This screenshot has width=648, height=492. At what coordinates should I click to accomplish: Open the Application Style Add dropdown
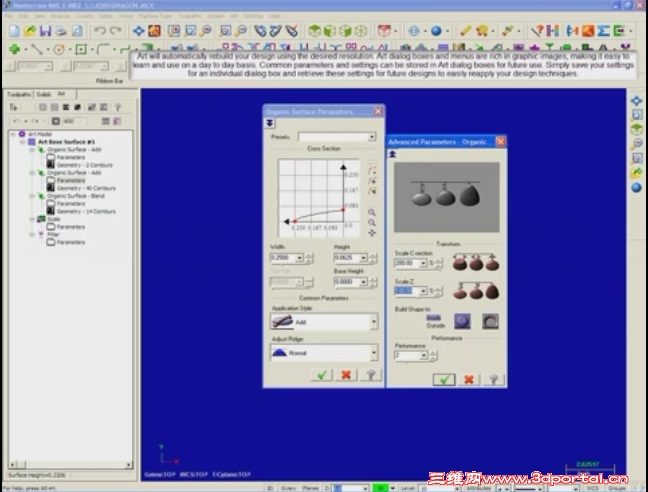tap(374, 322)
